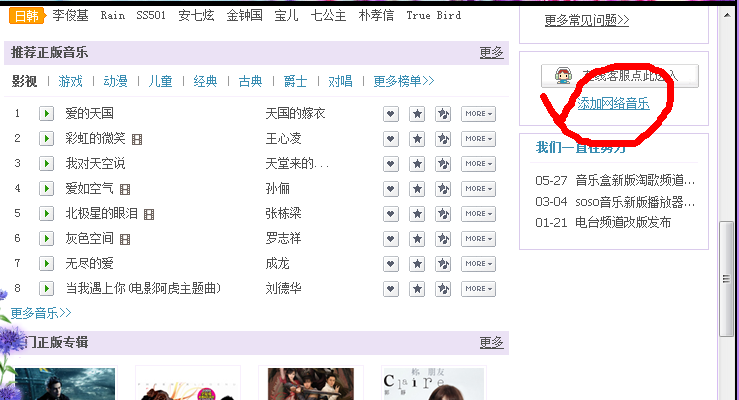Open the 更多榜单>> link
739x400 pixels.
404,81
